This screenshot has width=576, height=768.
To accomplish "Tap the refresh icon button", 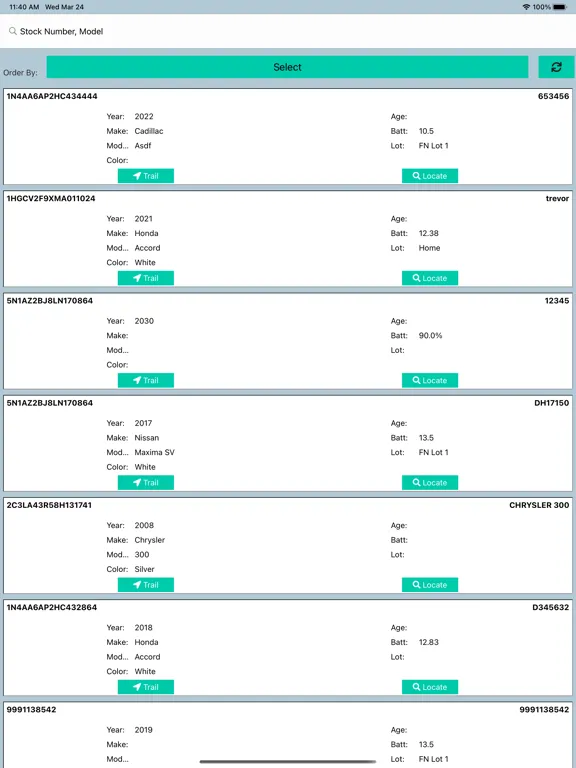I will pos(556,67).
